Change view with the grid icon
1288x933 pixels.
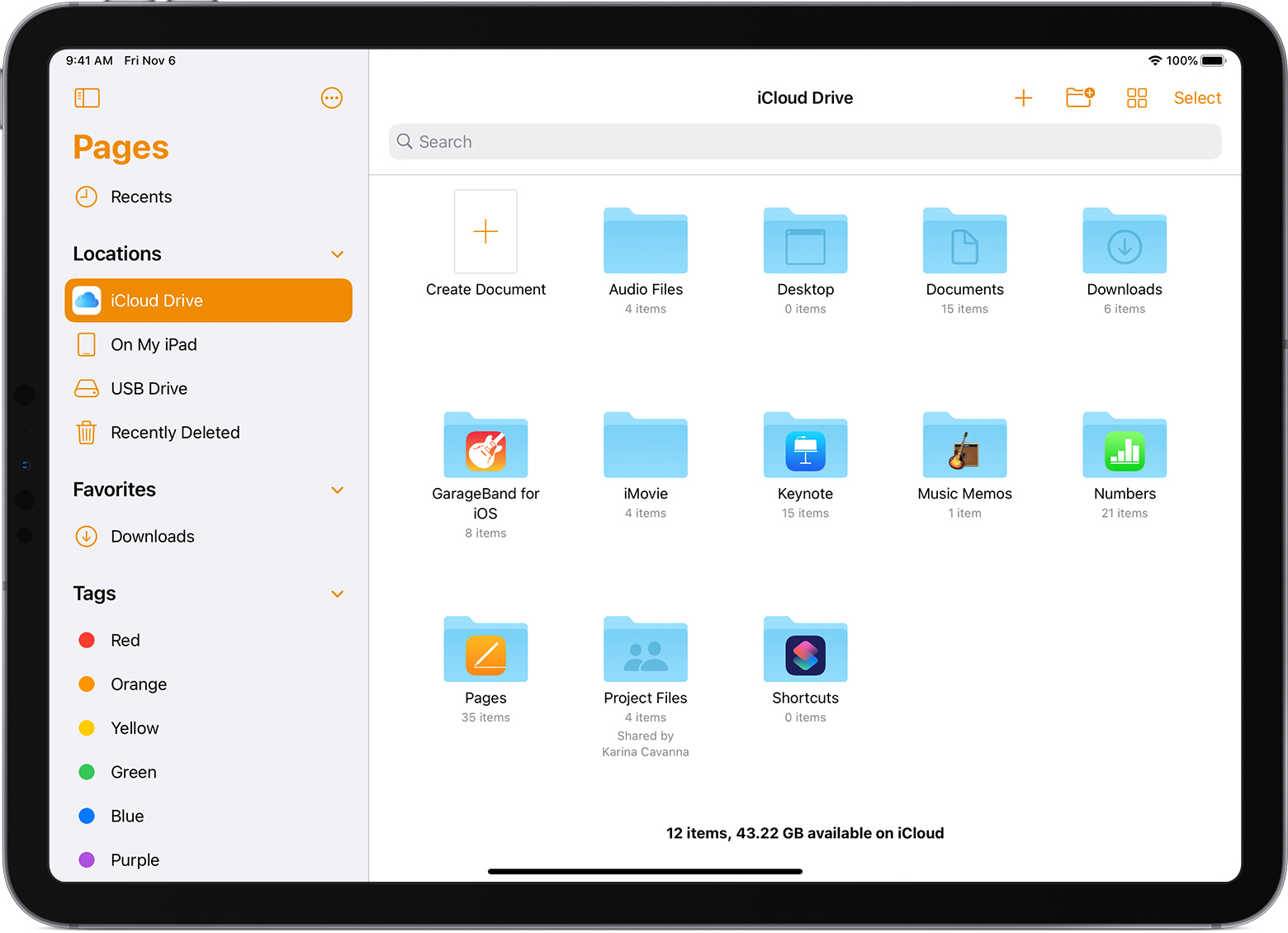coord(1137,98)
